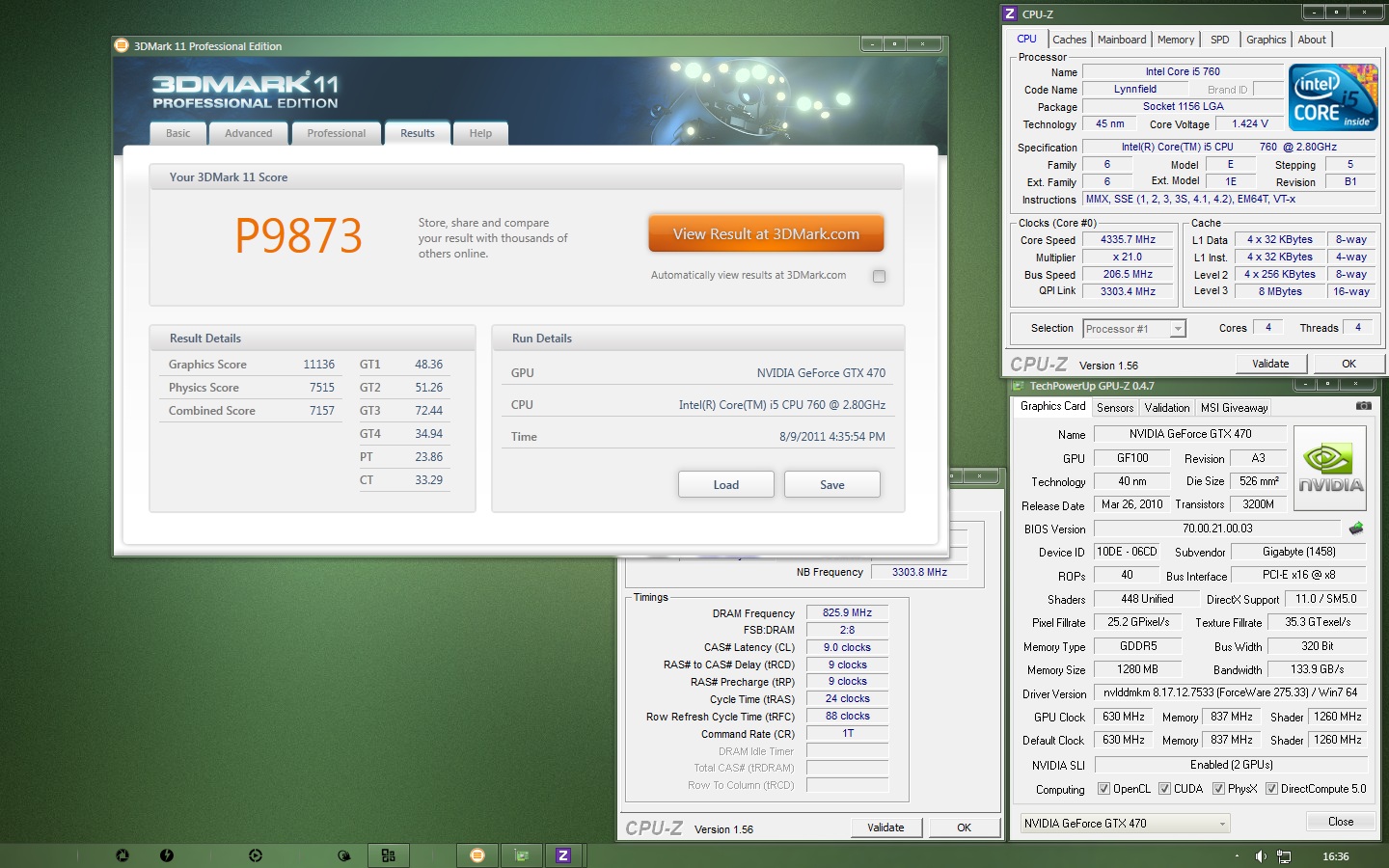The width and height of the screenshot is (1389, 868).
Task: Click the NVIDIA SLI Enabled (2 GPUs) field
Action: pos(1231,765)
